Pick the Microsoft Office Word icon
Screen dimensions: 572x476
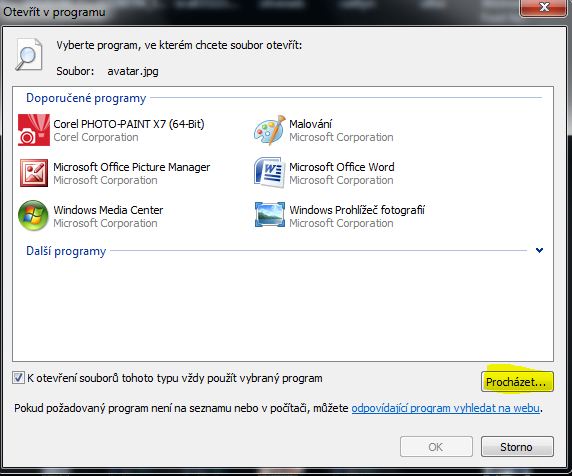(270, 173)
